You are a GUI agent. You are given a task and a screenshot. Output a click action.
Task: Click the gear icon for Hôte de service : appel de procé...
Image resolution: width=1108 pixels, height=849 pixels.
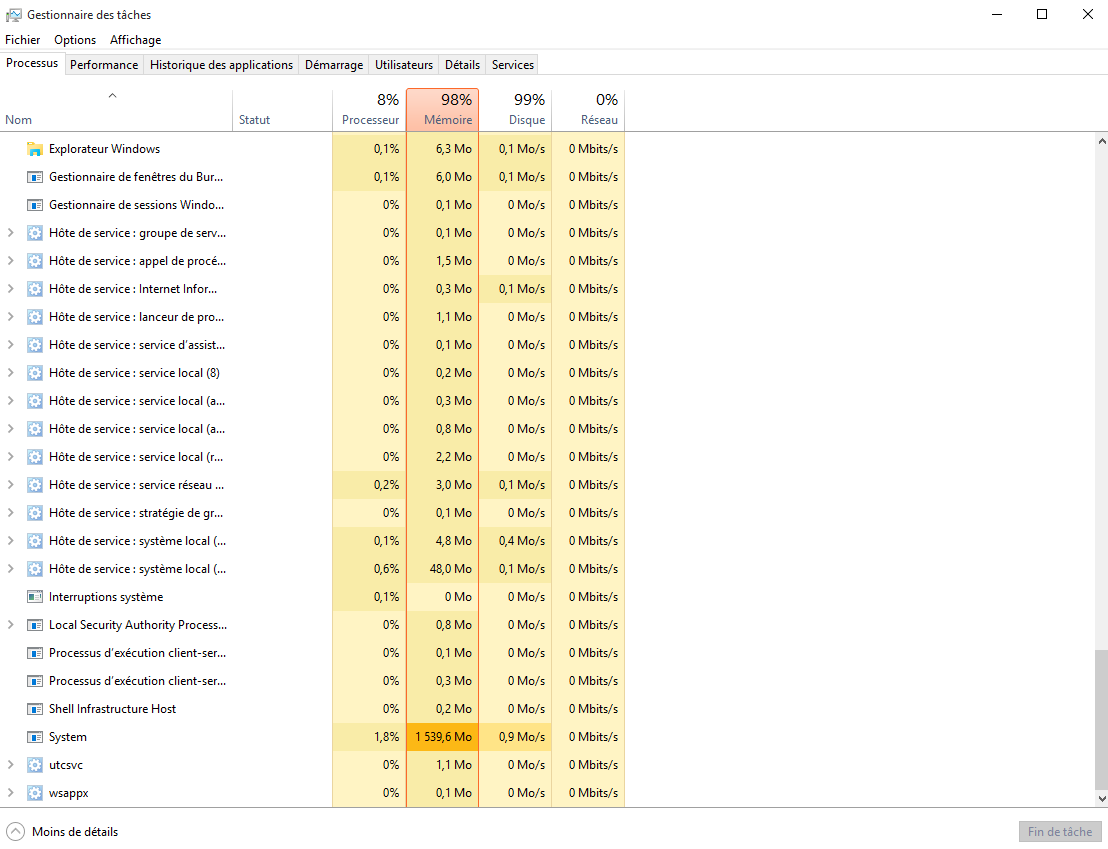click(x=35, y=261)
